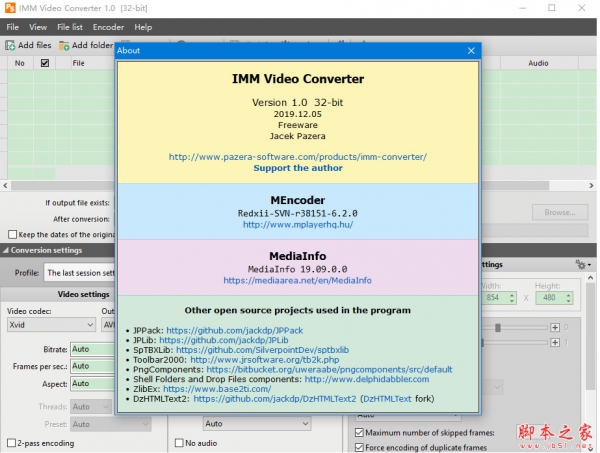
Task: Click the plus button beside lower slider
Action: pyautogui.click(x=555, y=342)
